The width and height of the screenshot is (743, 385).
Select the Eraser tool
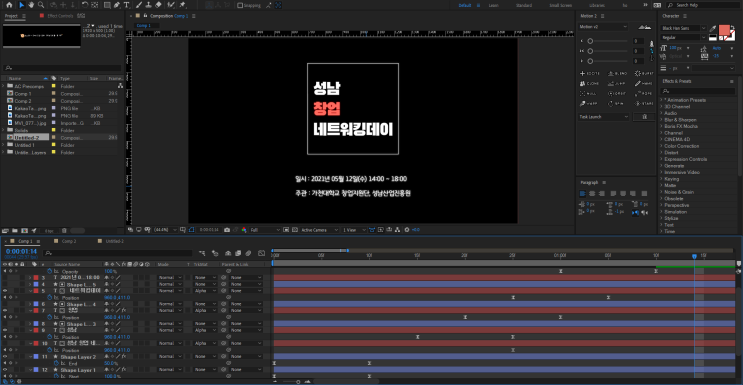[x=158, y=5]
